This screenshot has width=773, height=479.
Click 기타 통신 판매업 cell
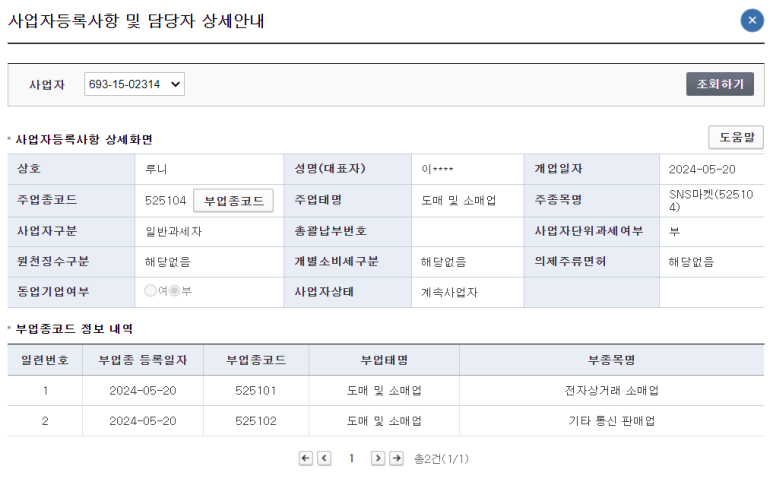(611, 421)
